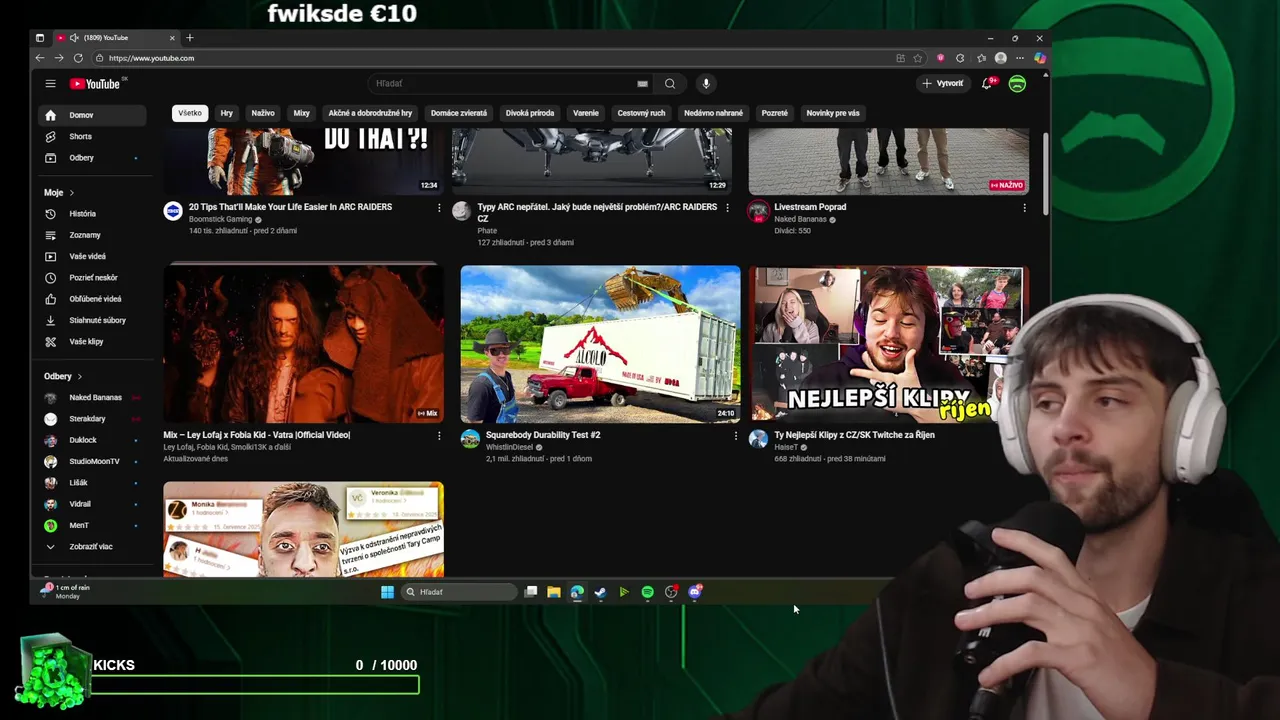This screenshot has height=720, width=1280.
Task: Open Steam from the taskbar
Action: [600, 592]
